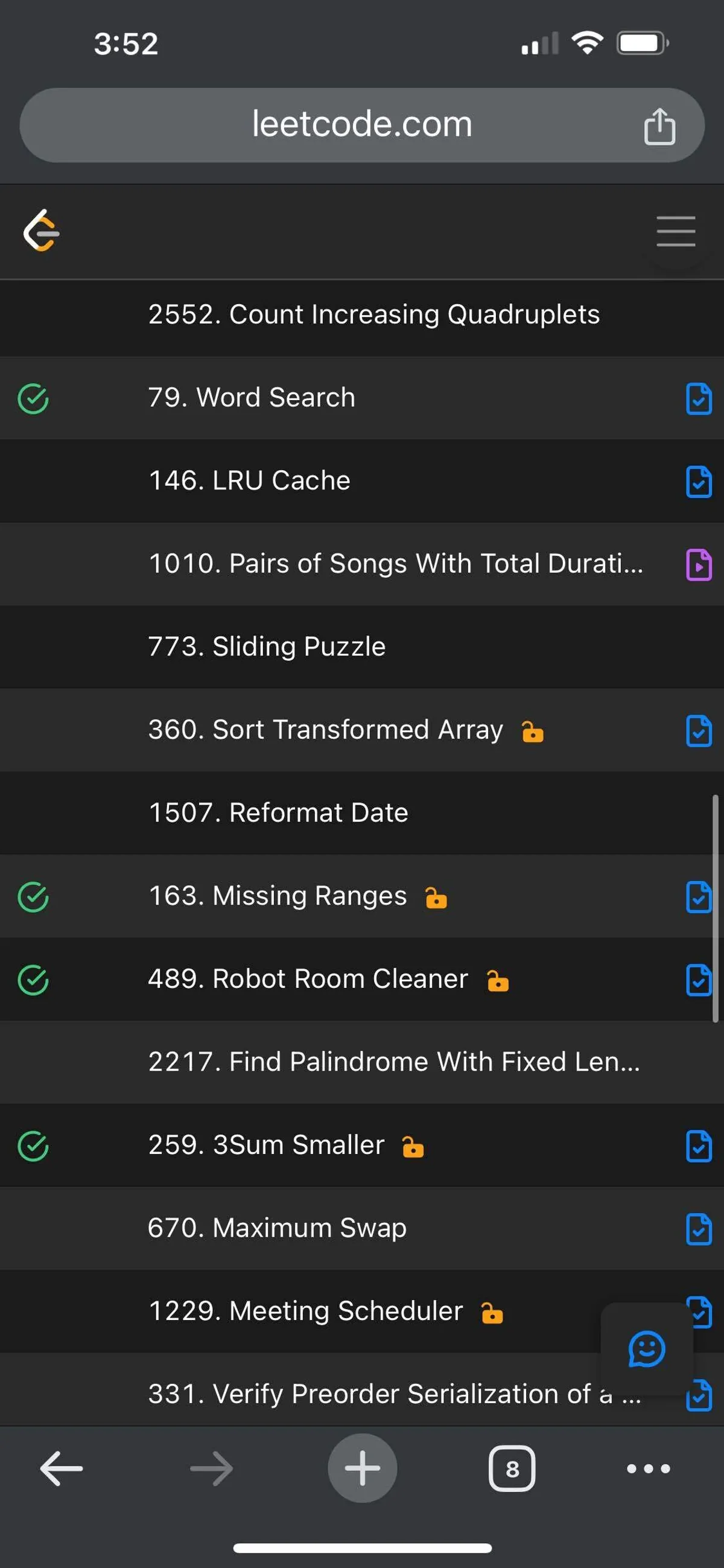This screenshot has height=1568, width=724.
Task: Tap the share icon in address bar
Action: [659, 127]
